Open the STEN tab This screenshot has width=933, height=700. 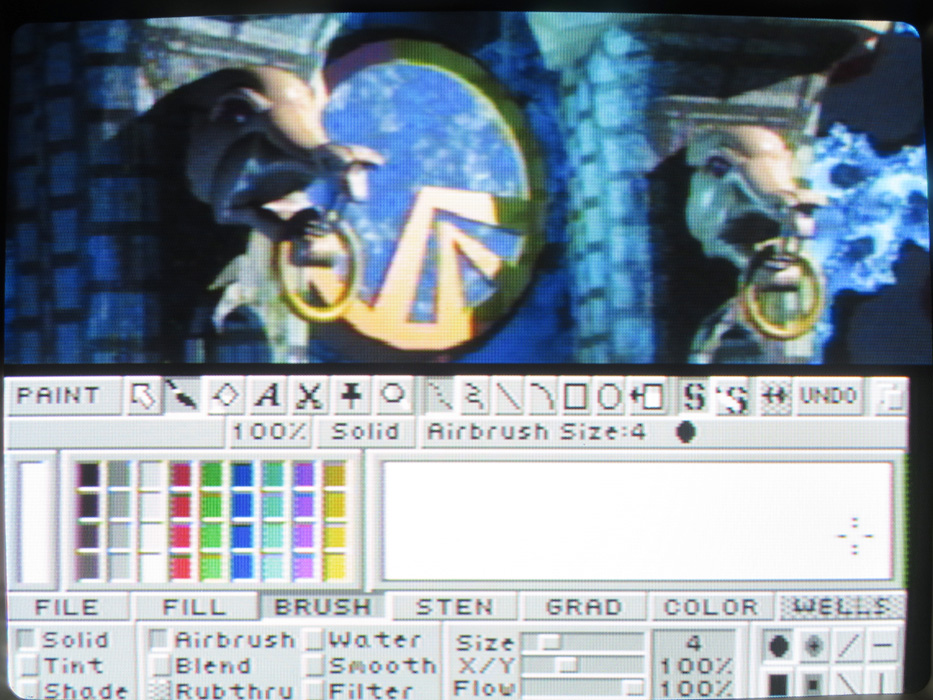coord(454,607)
